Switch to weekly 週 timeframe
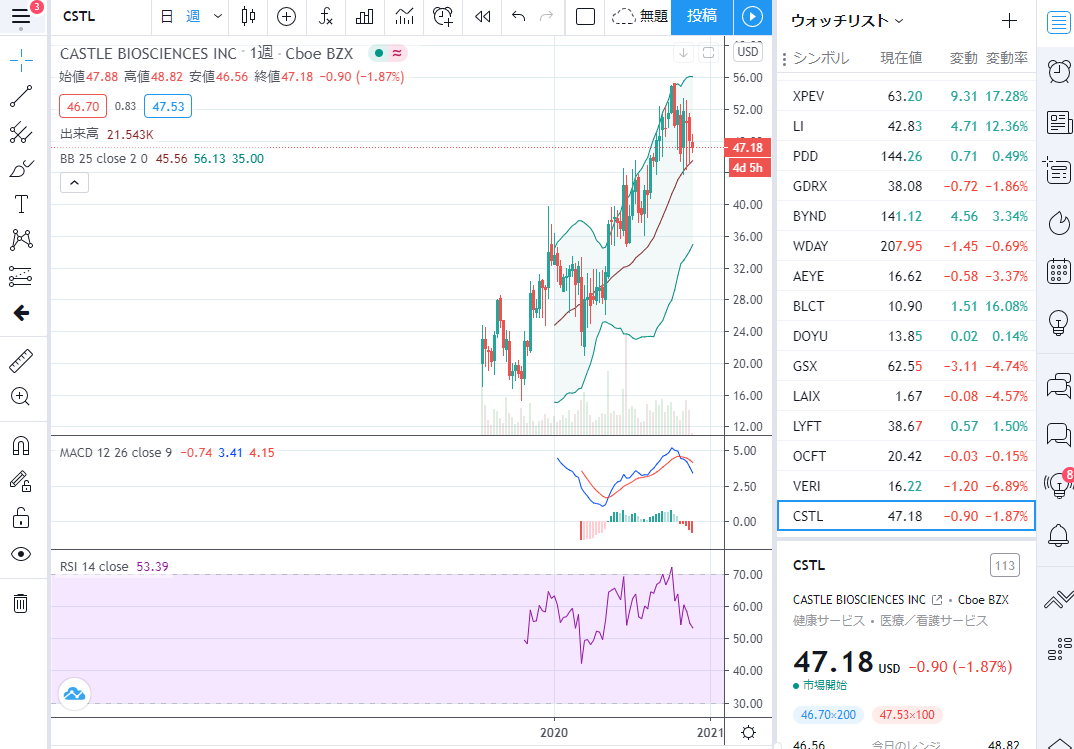Image resolution: width=1074 pixels, height=749 pixels. pos(193,16)
